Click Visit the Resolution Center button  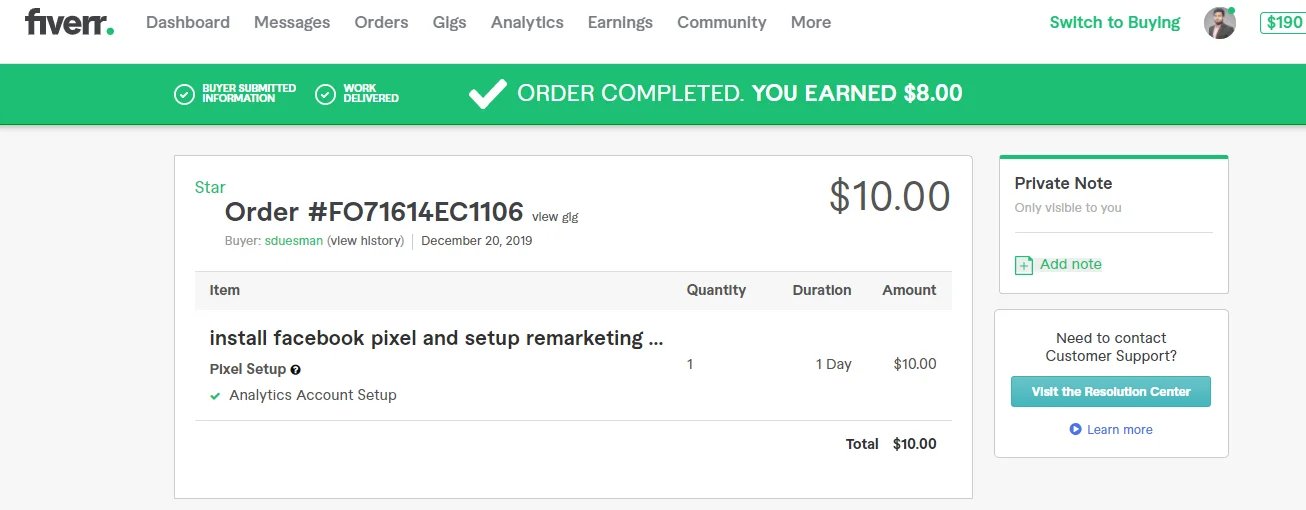pos(1110,392)
